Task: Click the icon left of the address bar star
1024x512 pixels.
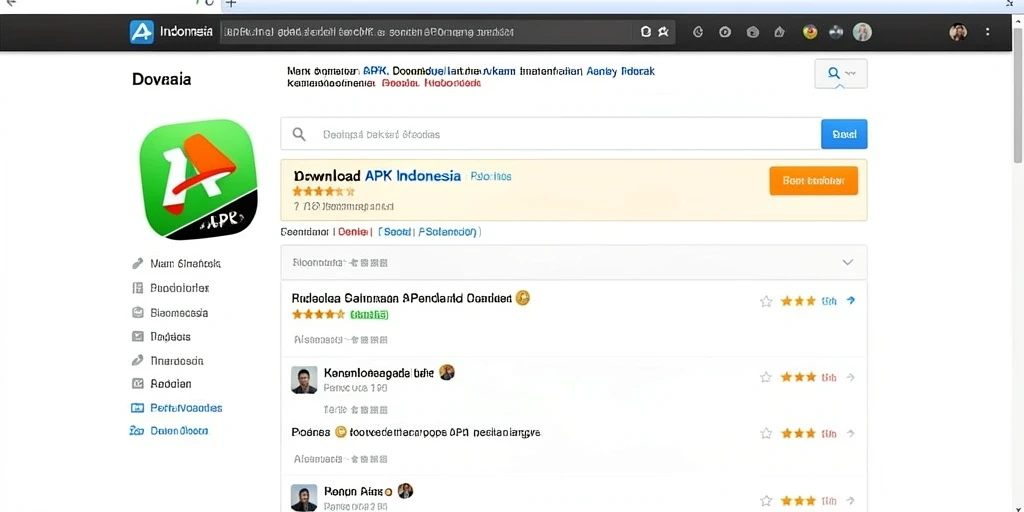Action: coord(646,31)
